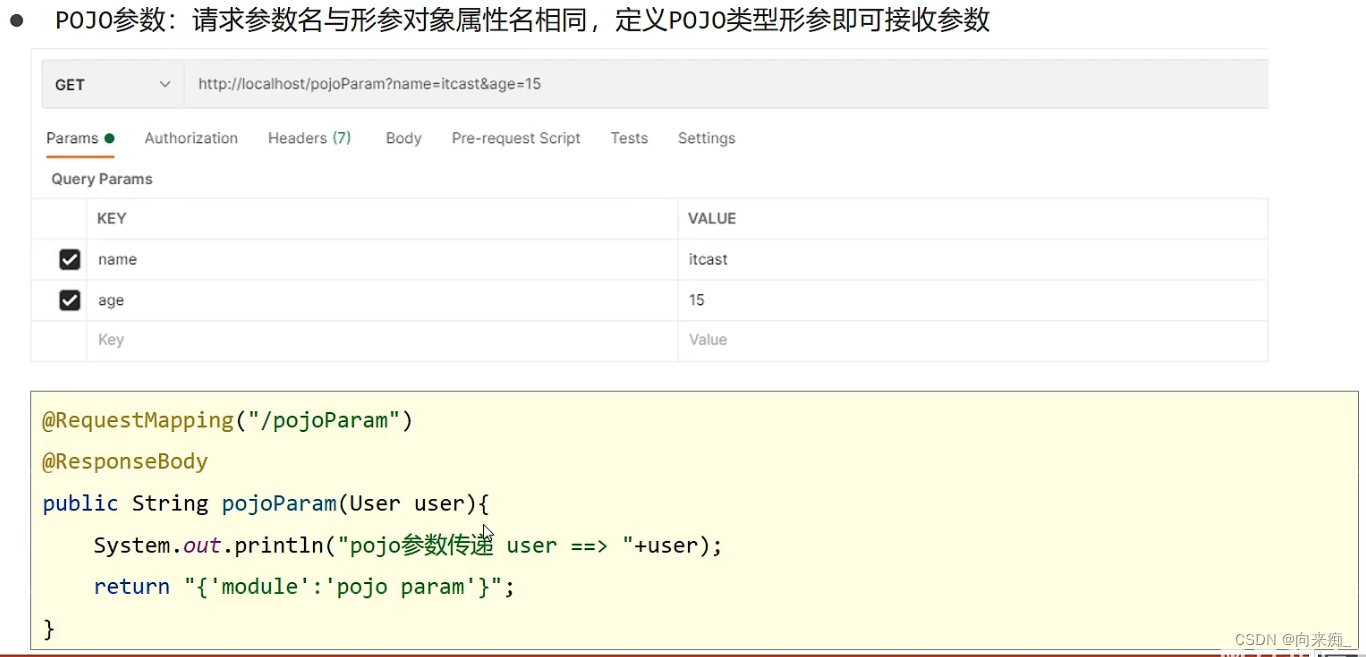Screen dimensions: 1366x657
Task: Open the Pre-request Script tab
Action: 516,138
